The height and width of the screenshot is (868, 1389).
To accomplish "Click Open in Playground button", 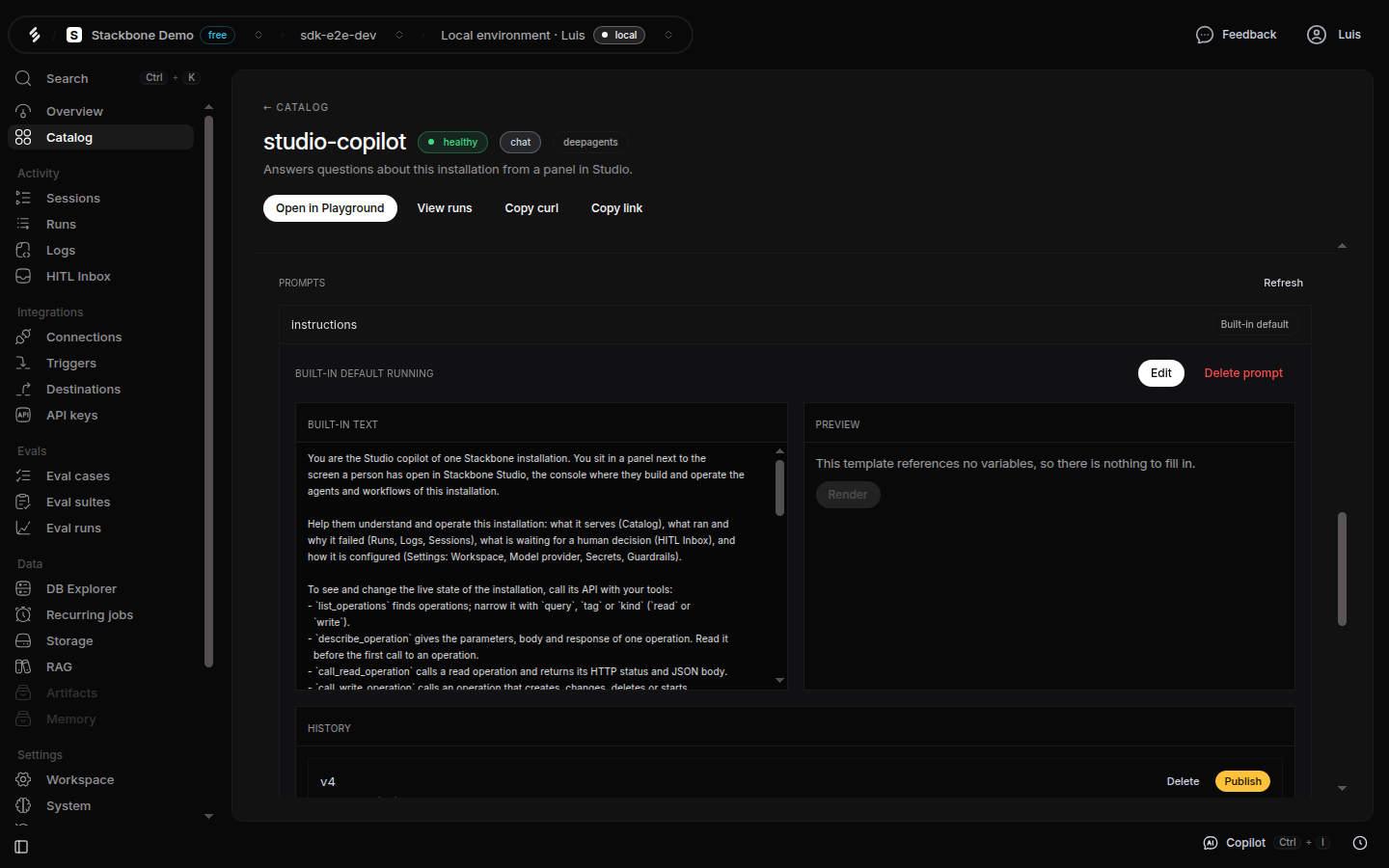I will (330, 208).
